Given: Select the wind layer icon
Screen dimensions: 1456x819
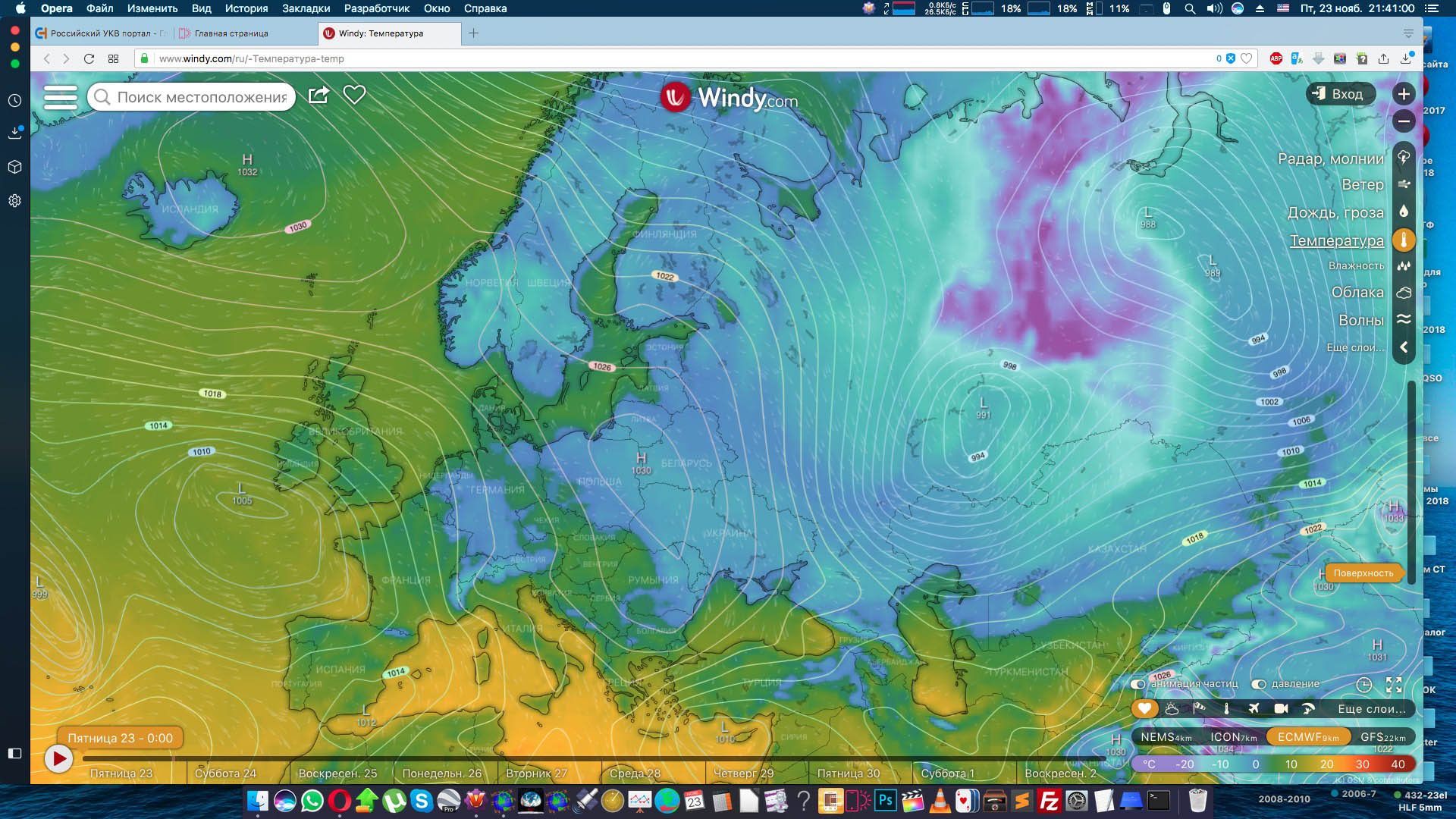Looking at the screenshot, I should pos(1404,184).
